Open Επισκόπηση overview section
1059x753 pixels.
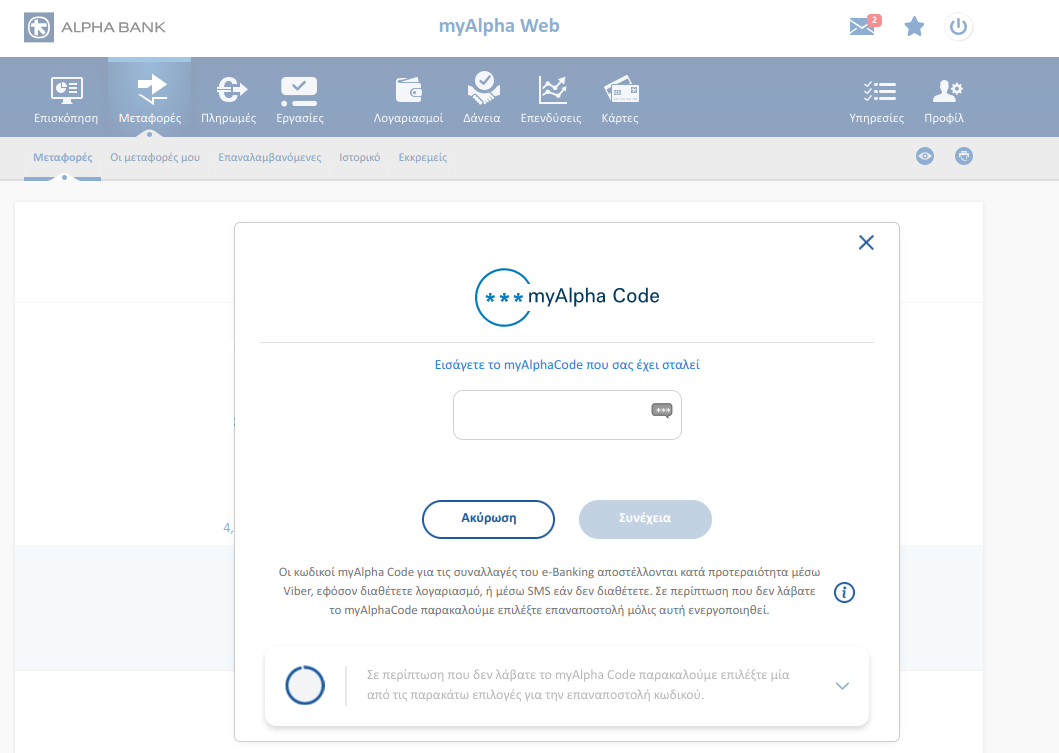(66, 99)
